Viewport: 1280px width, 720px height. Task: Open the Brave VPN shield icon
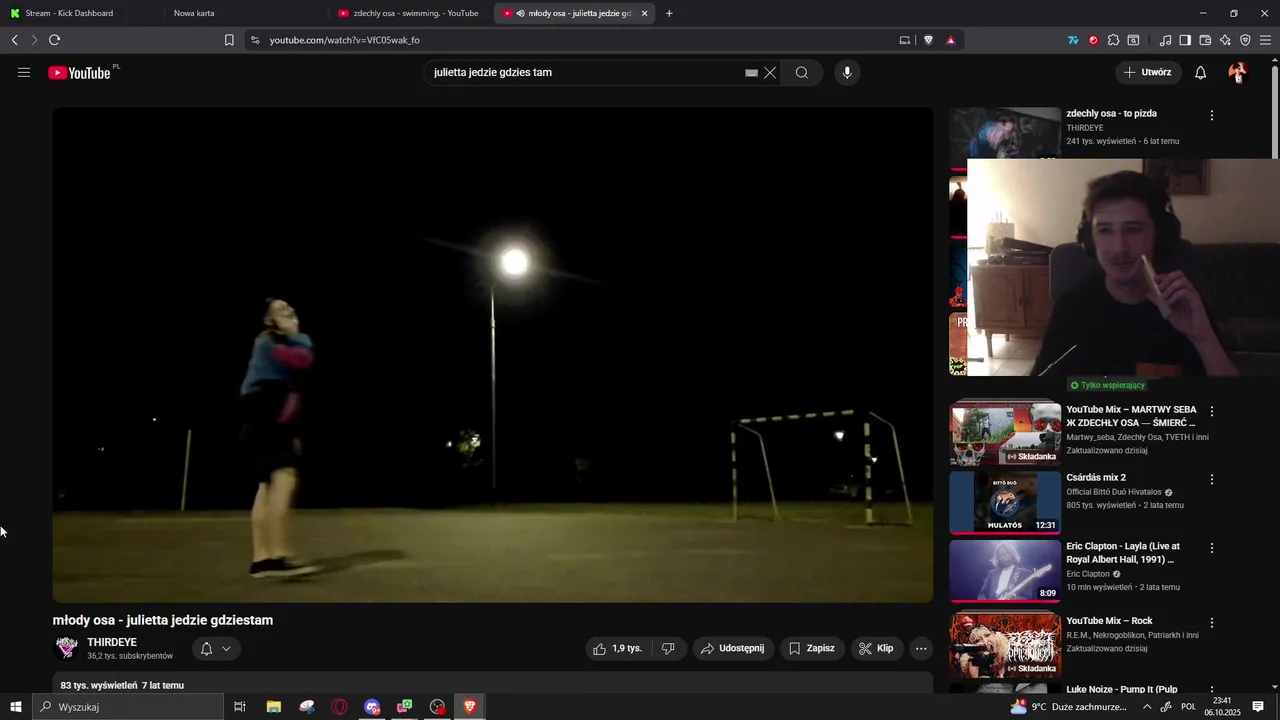(1245, 40)
